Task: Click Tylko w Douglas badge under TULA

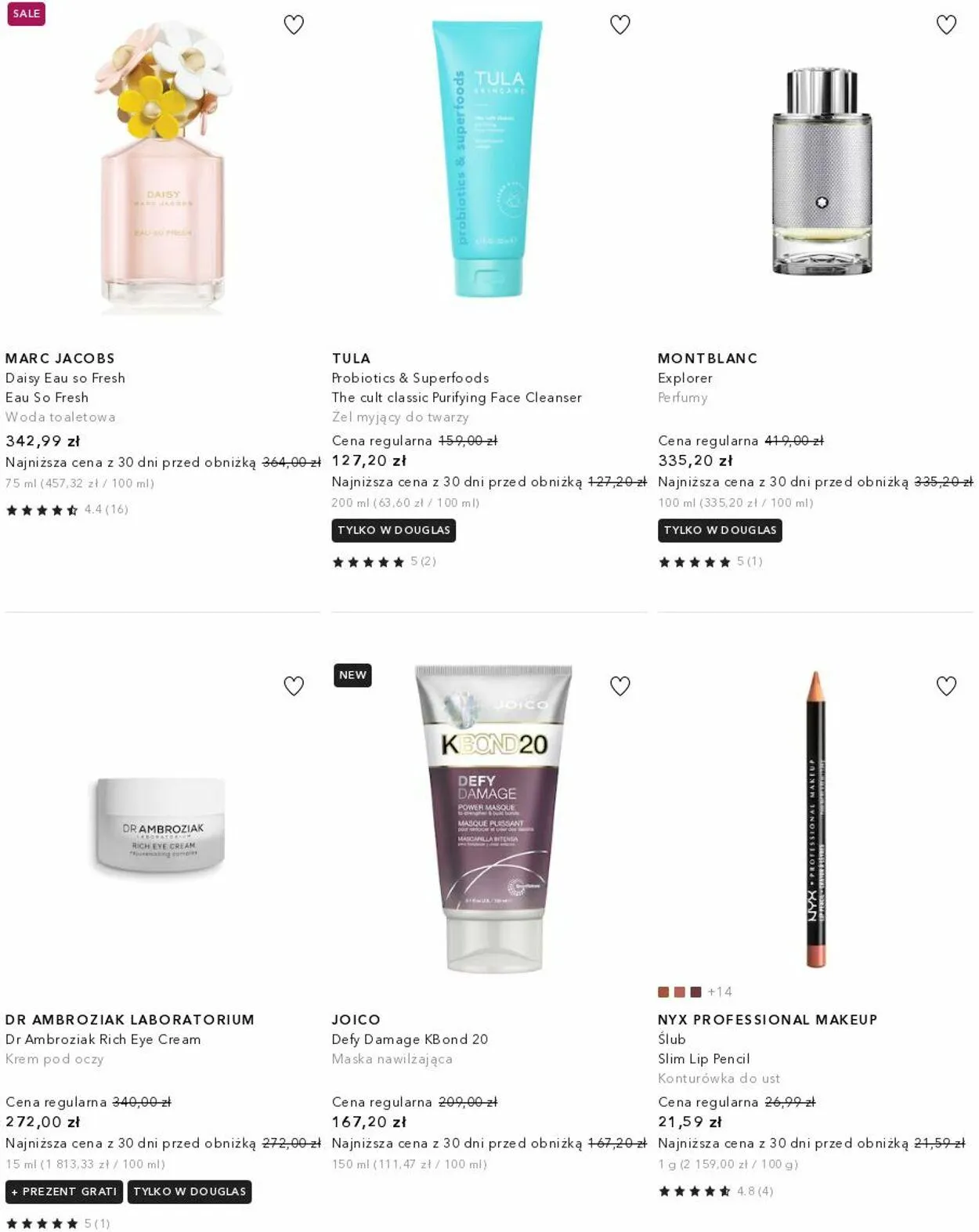Action: (394, 530)
